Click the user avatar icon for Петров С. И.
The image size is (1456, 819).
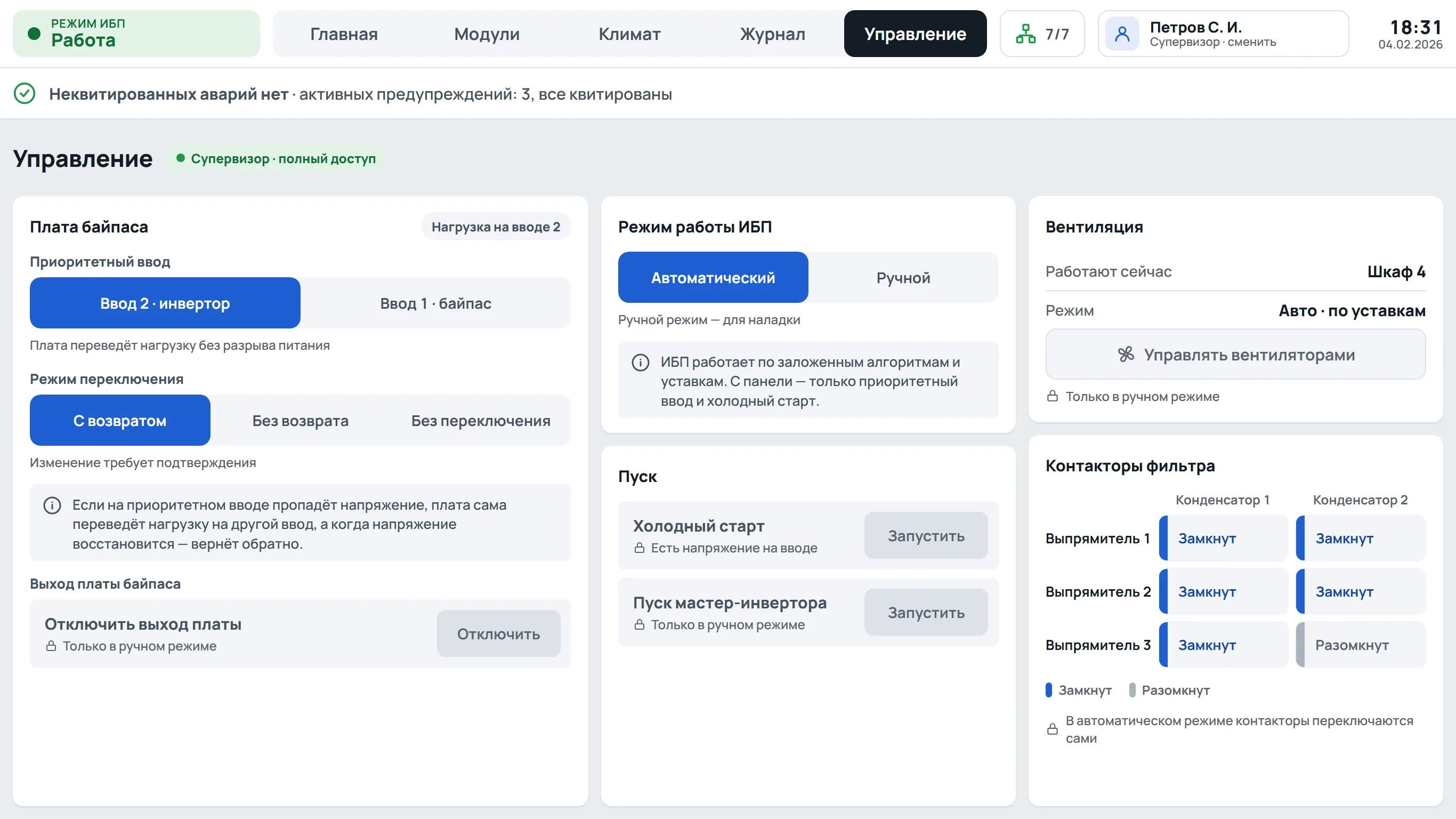[x=1122, y=34]
